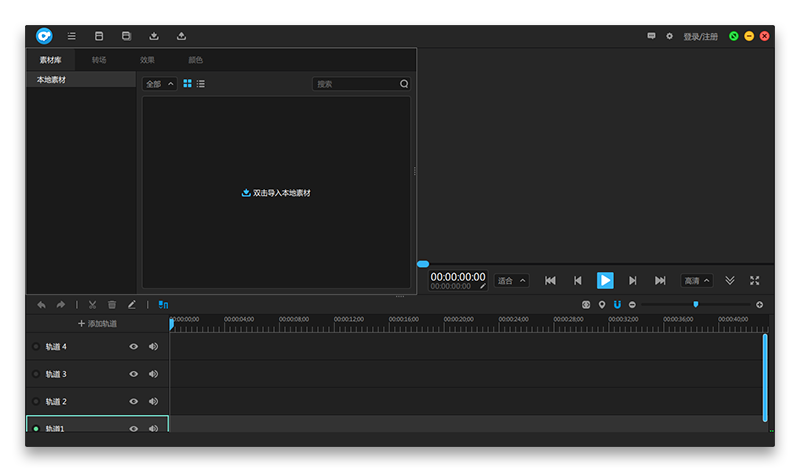Toggle visibility eye for 轨道 4
800x472 pixels.
(134, 346)
